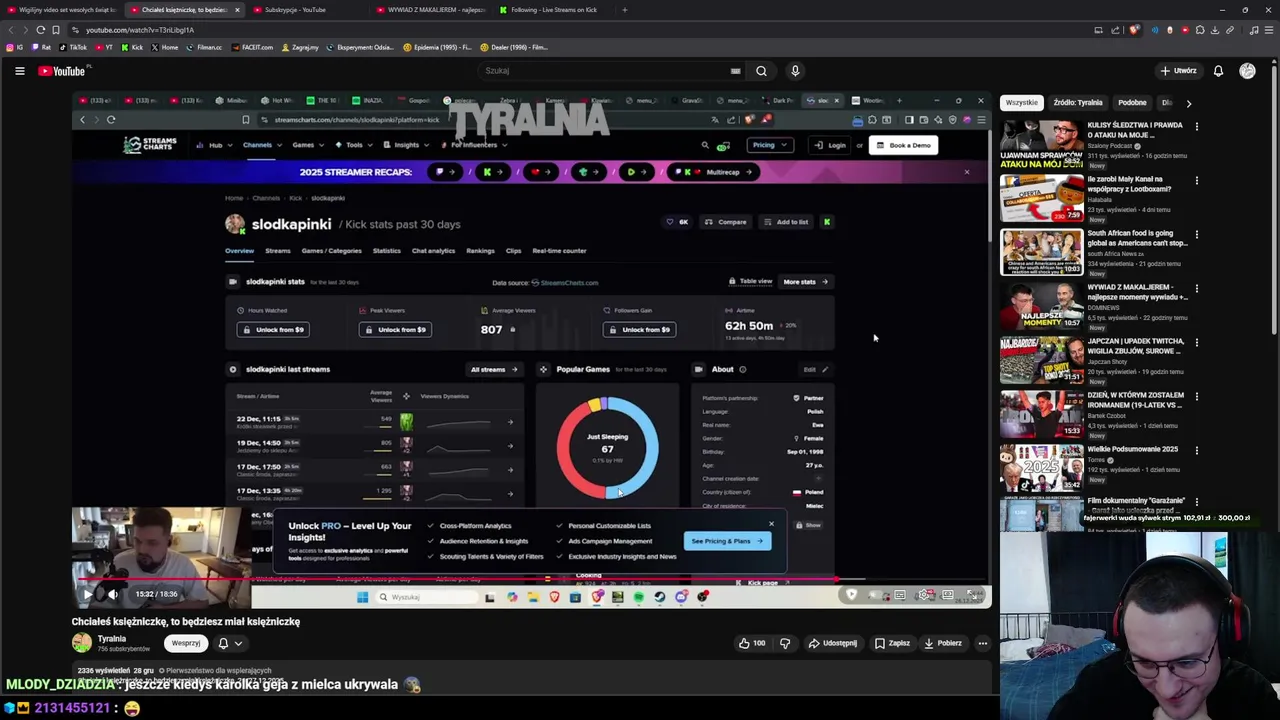The height and width of the screenshot is (720, 1280).
Task: Open the TikTok bookmark
Action: [73, 47]
